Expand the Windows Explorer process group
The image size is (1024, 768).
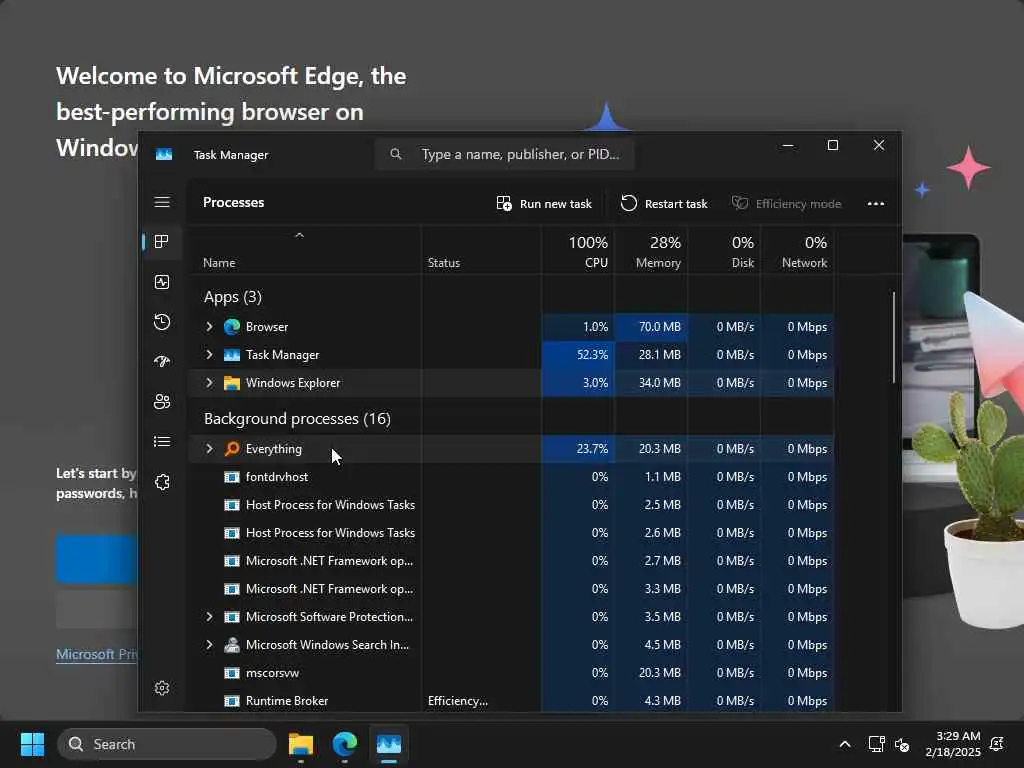(209, 383)
